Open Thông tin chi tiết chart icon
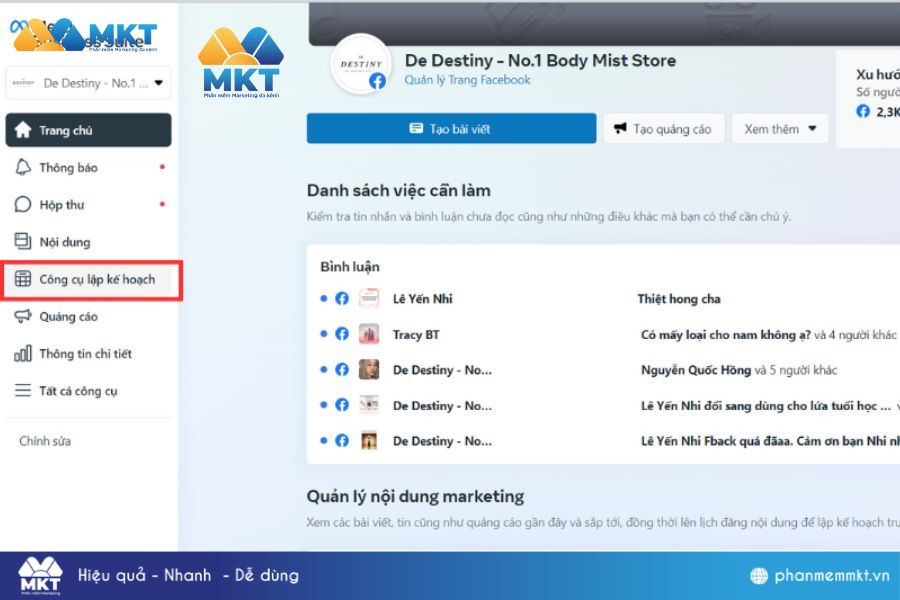The height and width of the screenshot is (600, 900). point(23,353)
